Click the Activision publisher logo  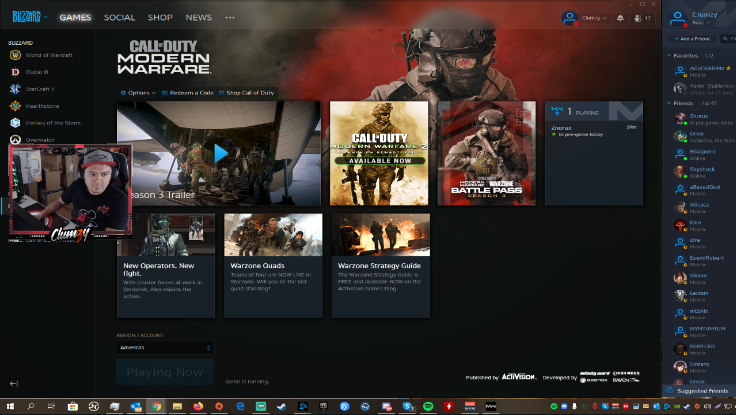click(518, 377)
